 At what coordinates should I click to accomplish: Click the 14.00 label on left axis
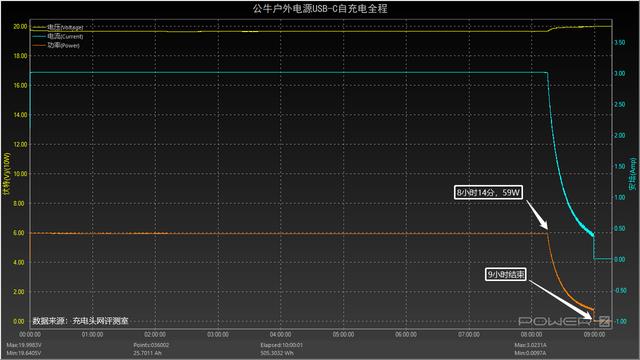tap(20, 115)
